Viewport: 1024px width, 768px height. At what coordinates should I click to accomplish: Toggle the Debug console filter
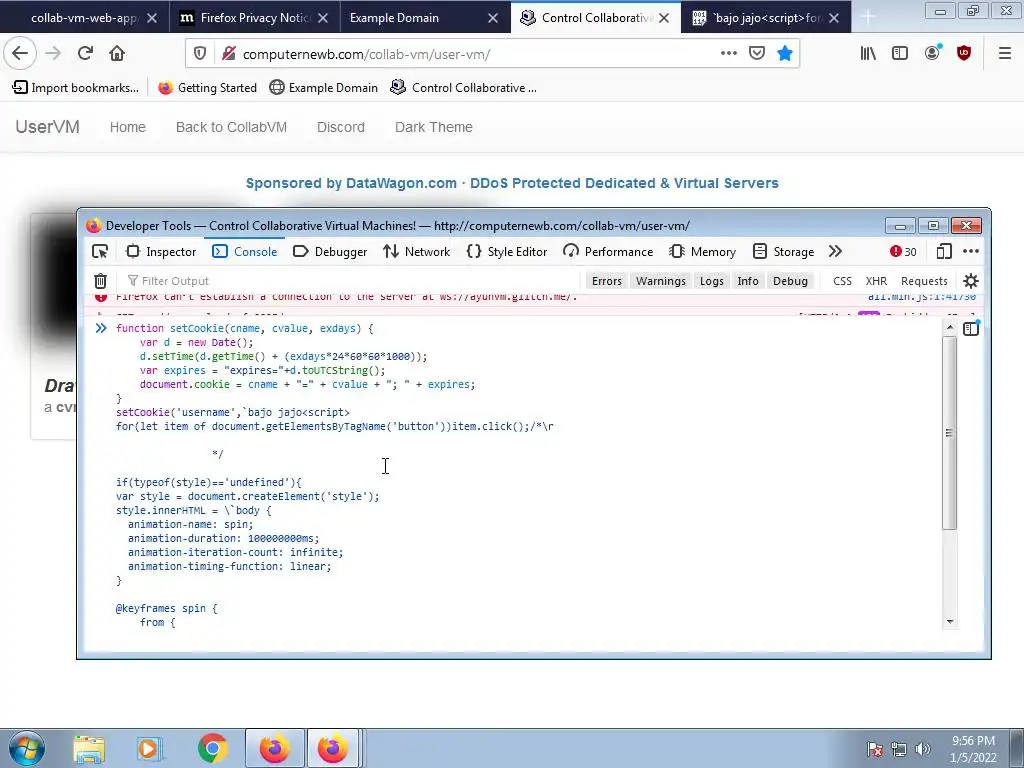pos(790,281)
